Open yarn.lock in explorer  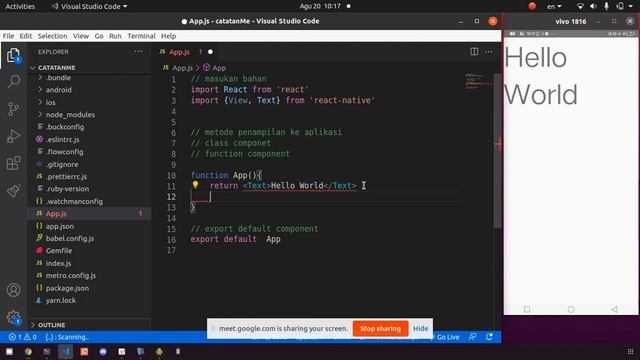61,300
